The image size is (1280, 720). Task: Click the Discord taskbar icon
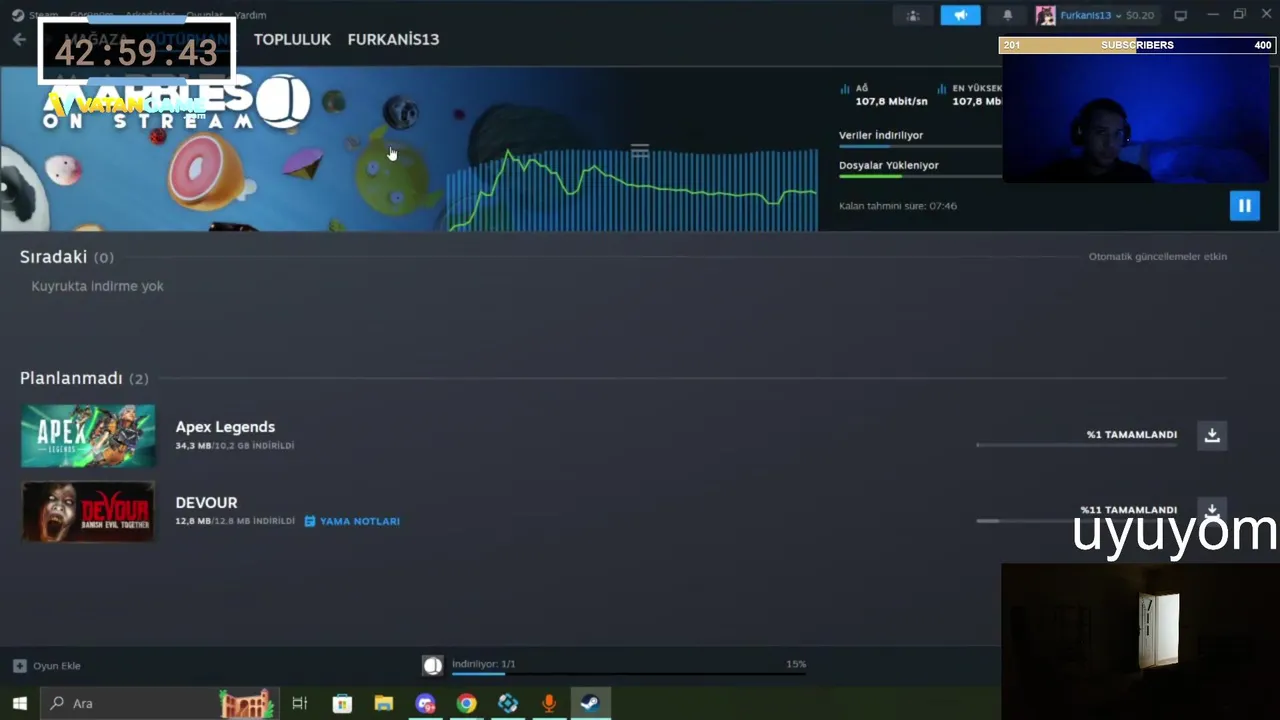pos(426,703)
